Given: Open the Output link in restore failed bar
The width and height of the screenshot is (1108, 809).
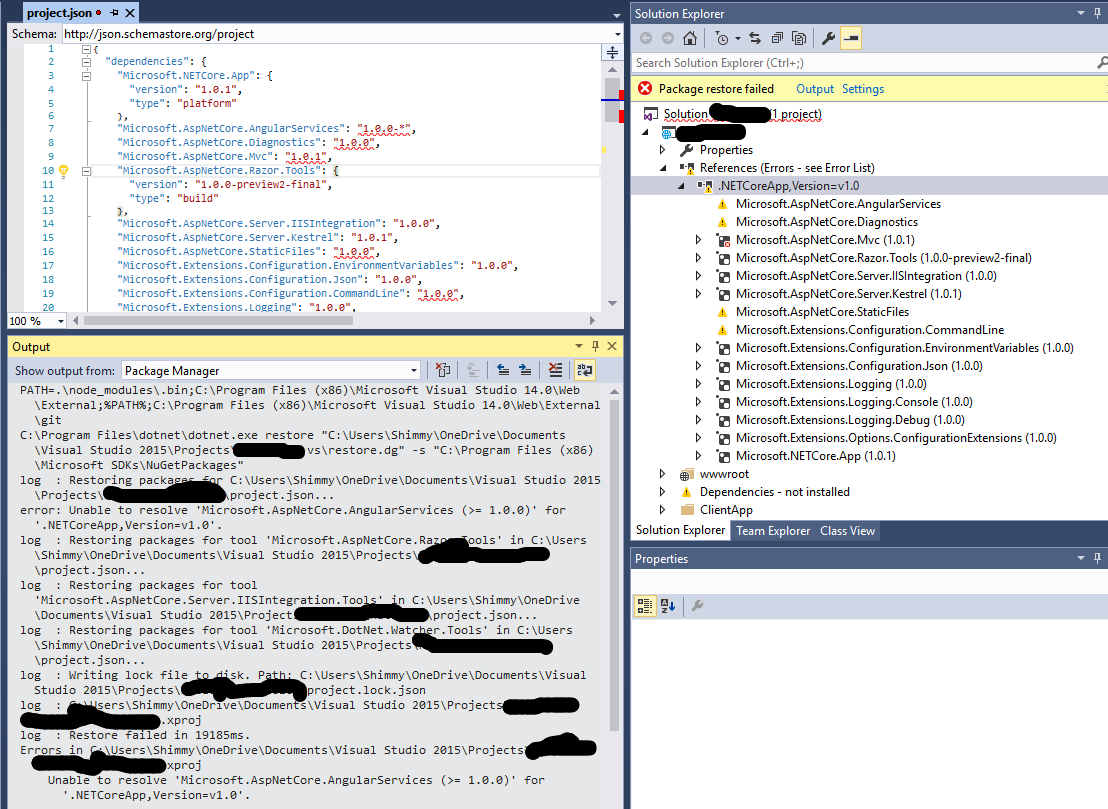Looking at the screenshot, I should click(x=815, y=89).
